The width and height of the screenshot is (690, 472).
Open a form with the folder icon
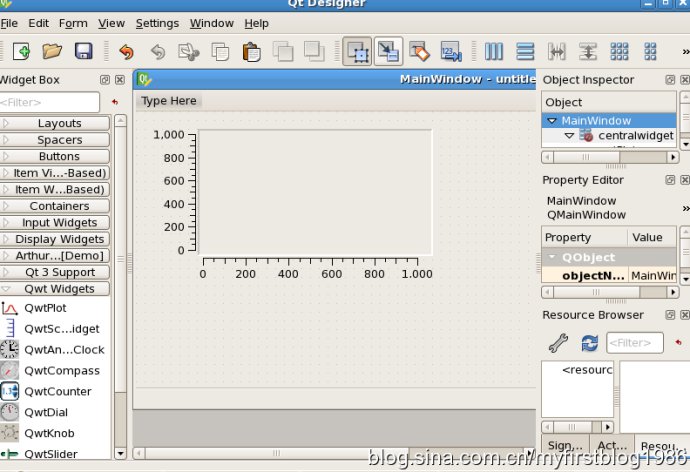point(52,51)
